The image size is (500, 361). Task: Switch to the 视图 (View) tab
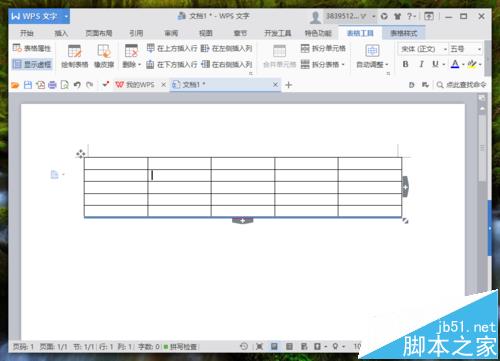click(206, 33)
